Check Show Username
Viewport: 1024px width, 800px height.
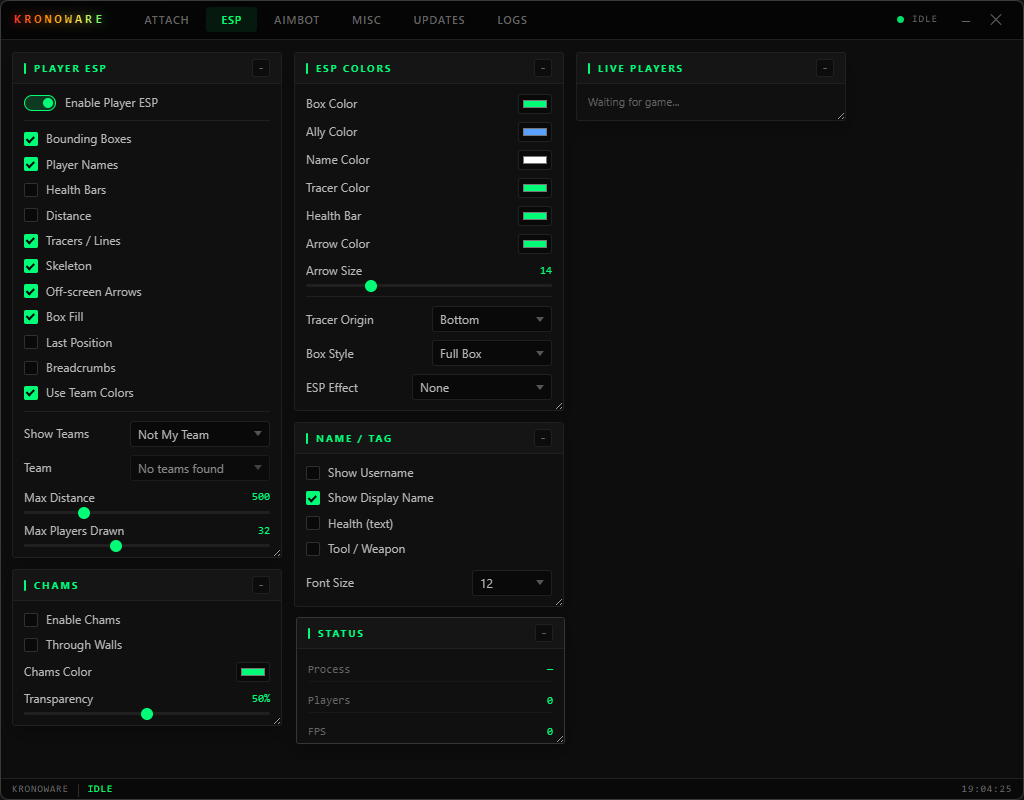click(x=313, y=473)
